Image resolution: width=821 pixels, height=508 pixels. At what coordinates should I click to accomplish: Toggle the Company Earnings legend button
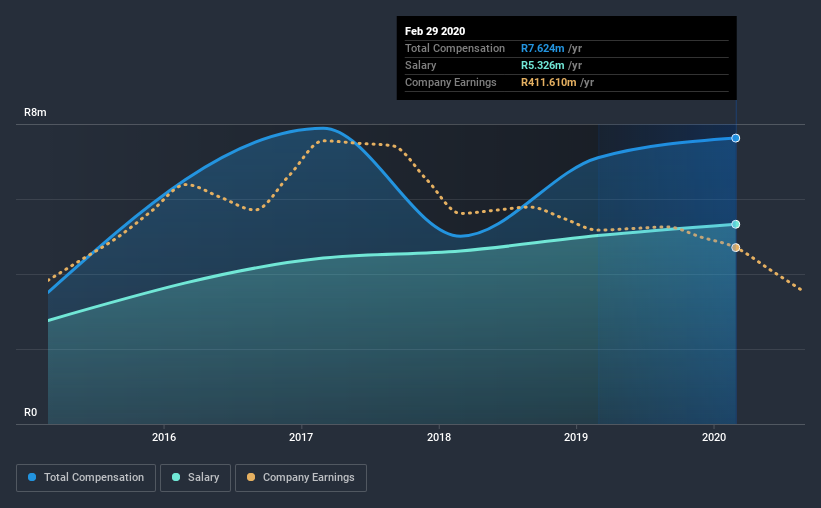pos(301,478)
